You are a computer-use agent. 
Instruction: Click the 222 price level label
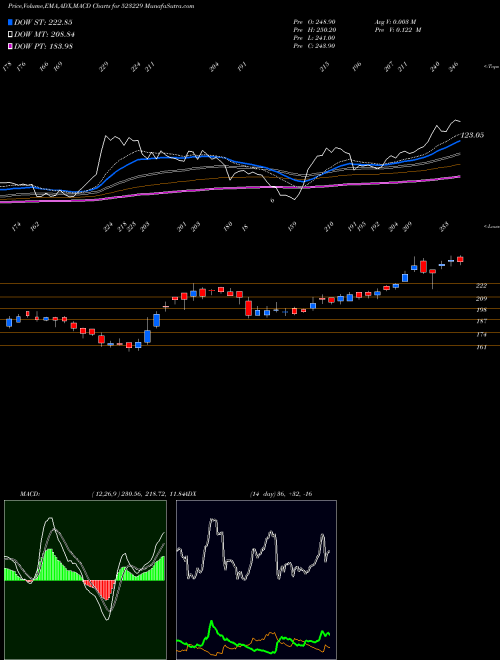coord(481,286)
